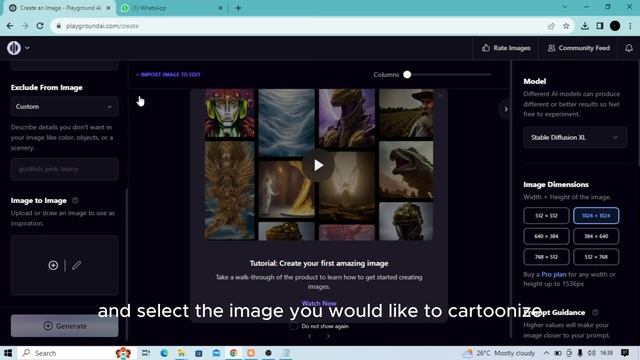Open the Exclude From Image Custom dropdown

(64, 107)
